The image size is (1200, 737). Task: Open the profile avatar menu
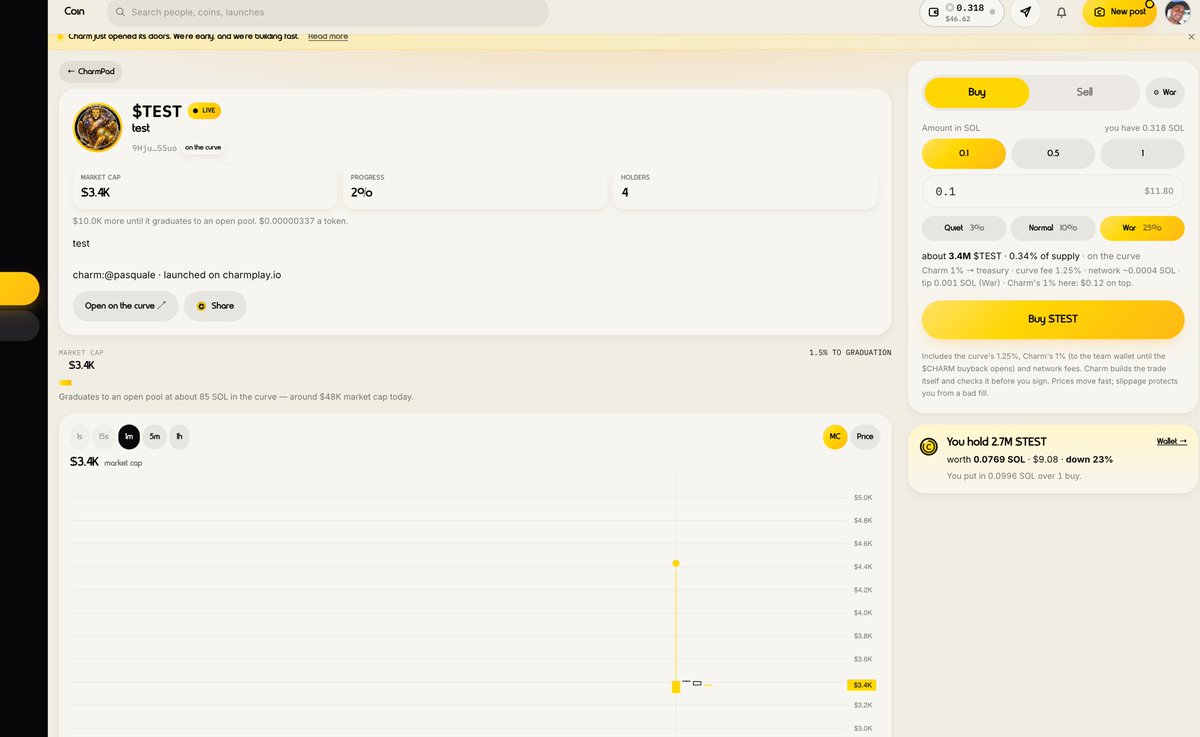click(1178, 12)
